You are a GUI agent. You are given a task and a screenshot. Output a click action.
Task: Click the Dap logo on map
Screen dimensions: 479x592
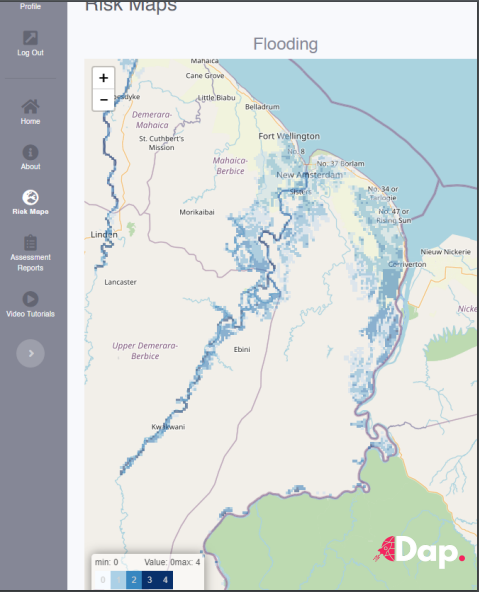[x=419, y=551]
